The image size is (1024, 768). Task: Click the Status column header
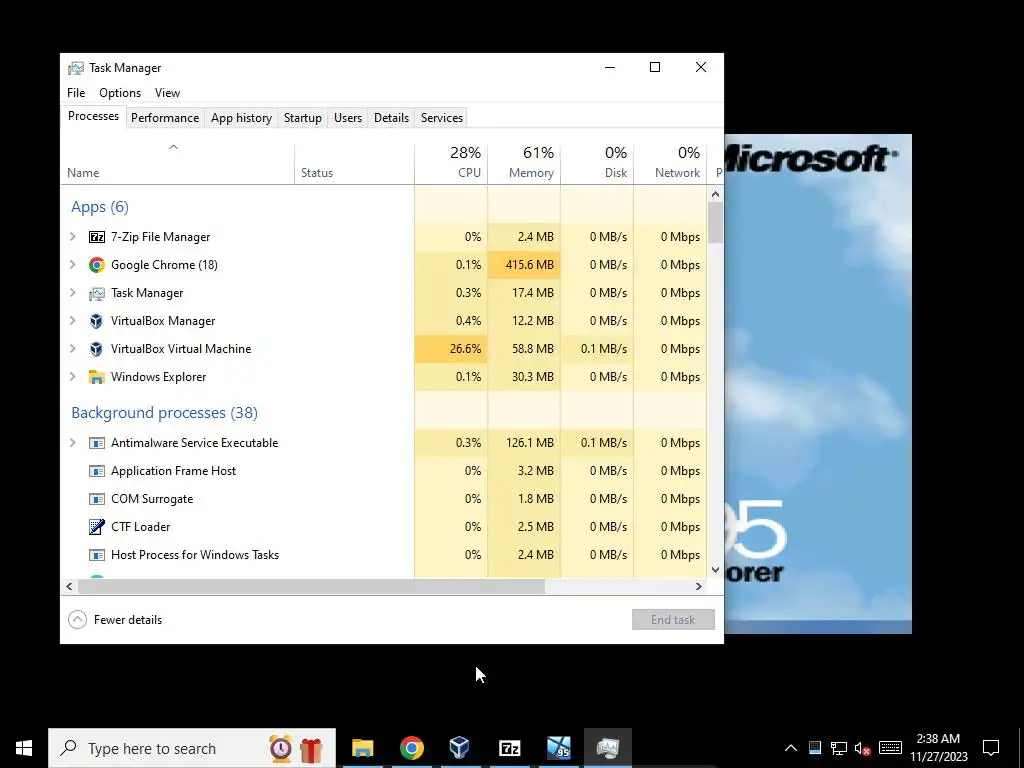[x=355, y=161]
